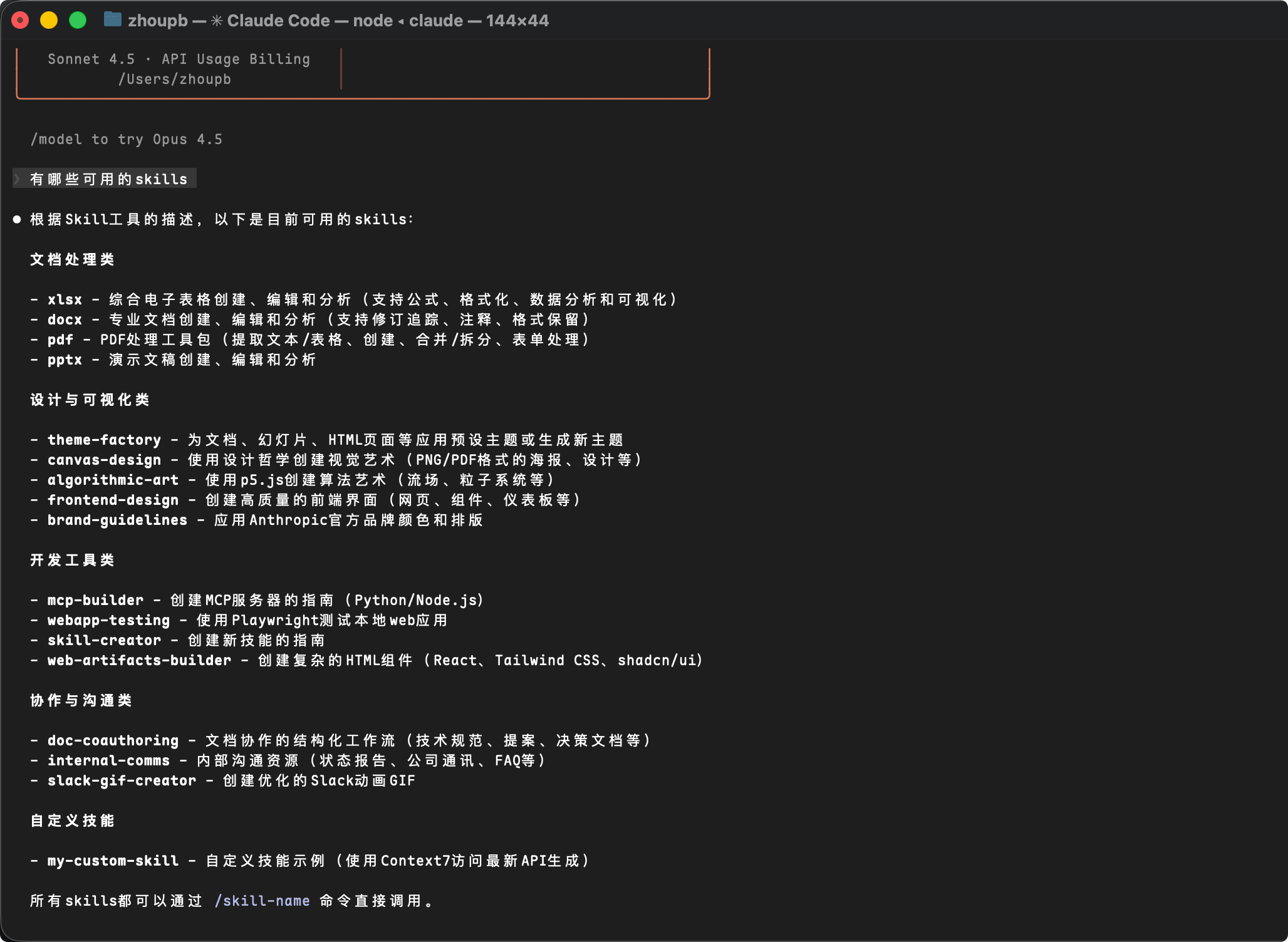Click the /model to try Opus 4.5 hint

tap(126, 139)
